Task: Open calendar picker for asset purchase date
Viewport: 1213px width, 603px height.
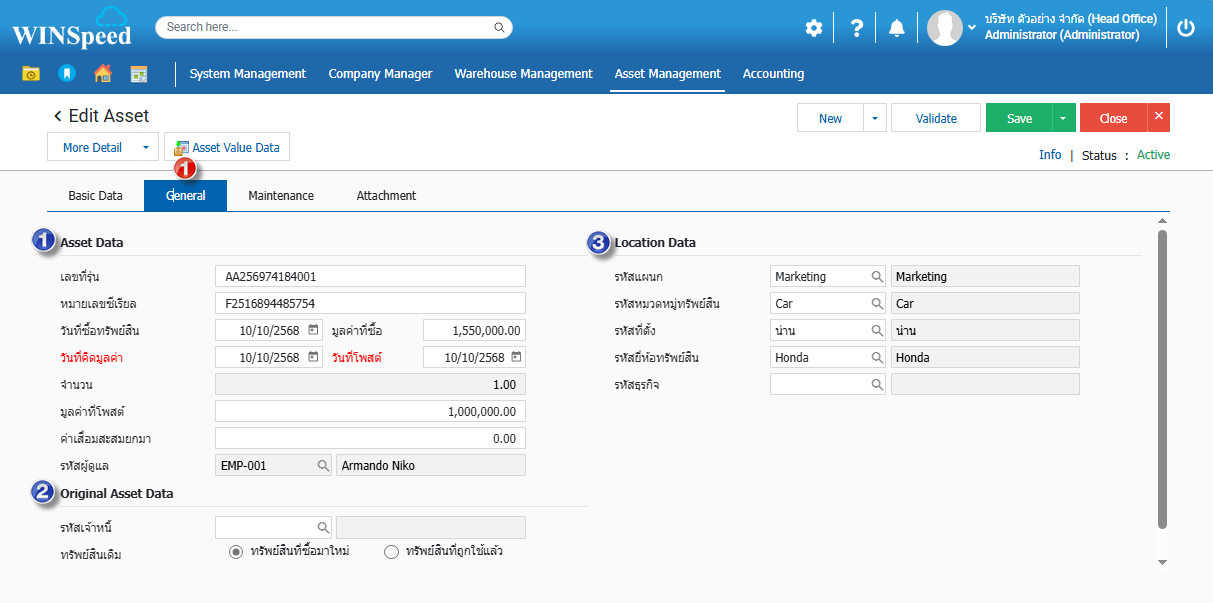Action: coord(313,330)
